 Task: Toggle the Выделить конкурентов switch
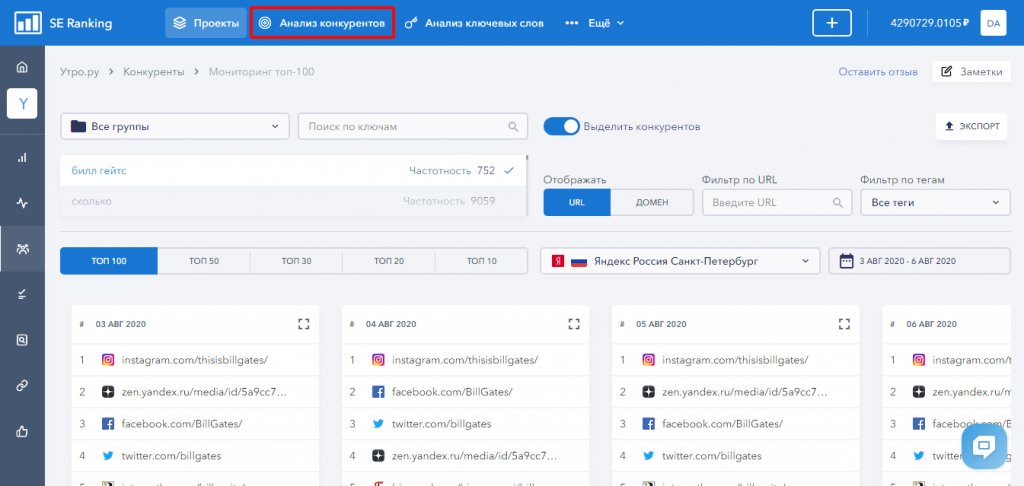[x=562, y=127]
